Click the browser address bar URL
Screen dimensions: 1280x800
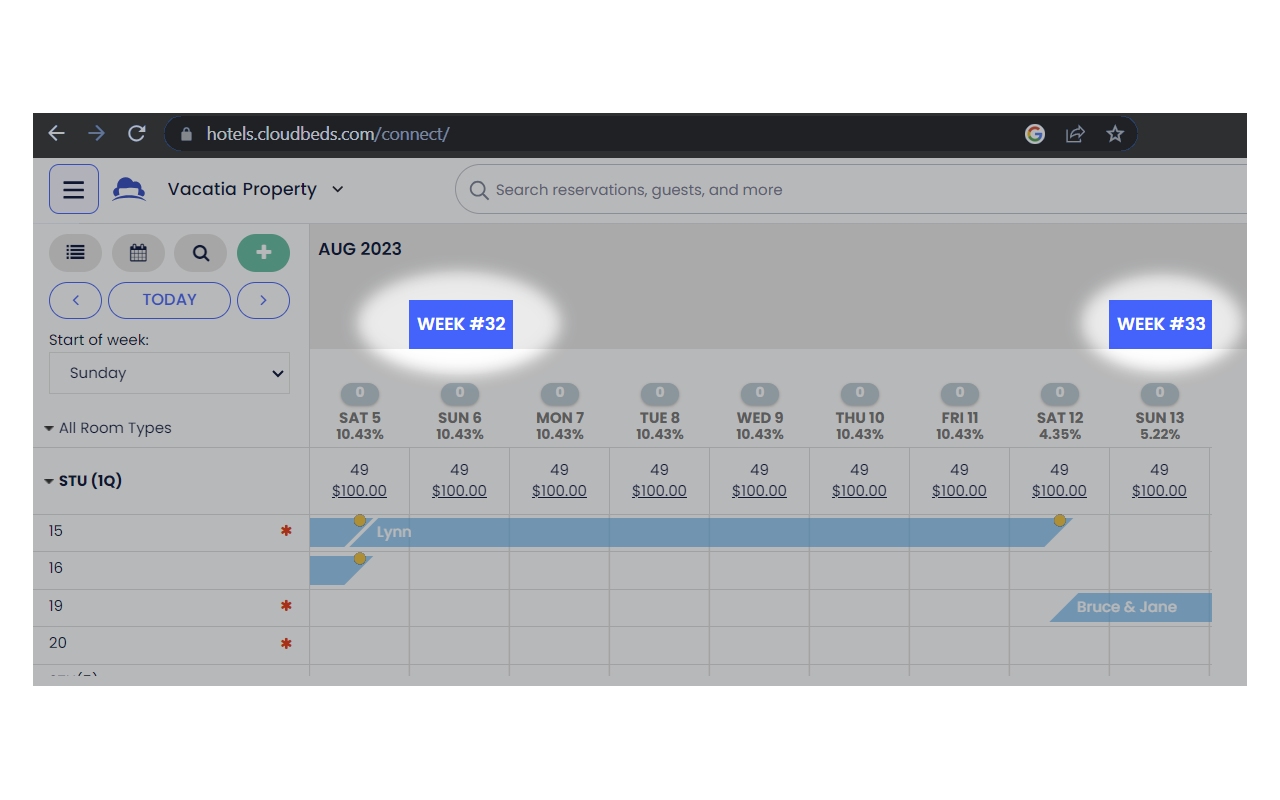[328, 134]
